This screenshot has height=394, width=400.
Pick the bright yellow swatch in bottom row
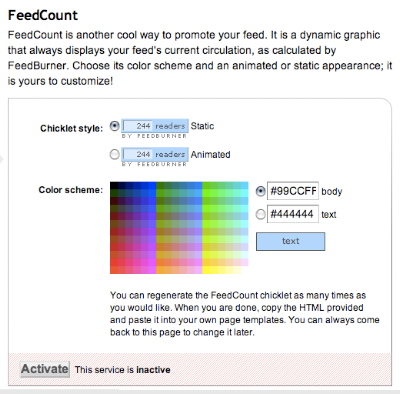tap(206, 270)
